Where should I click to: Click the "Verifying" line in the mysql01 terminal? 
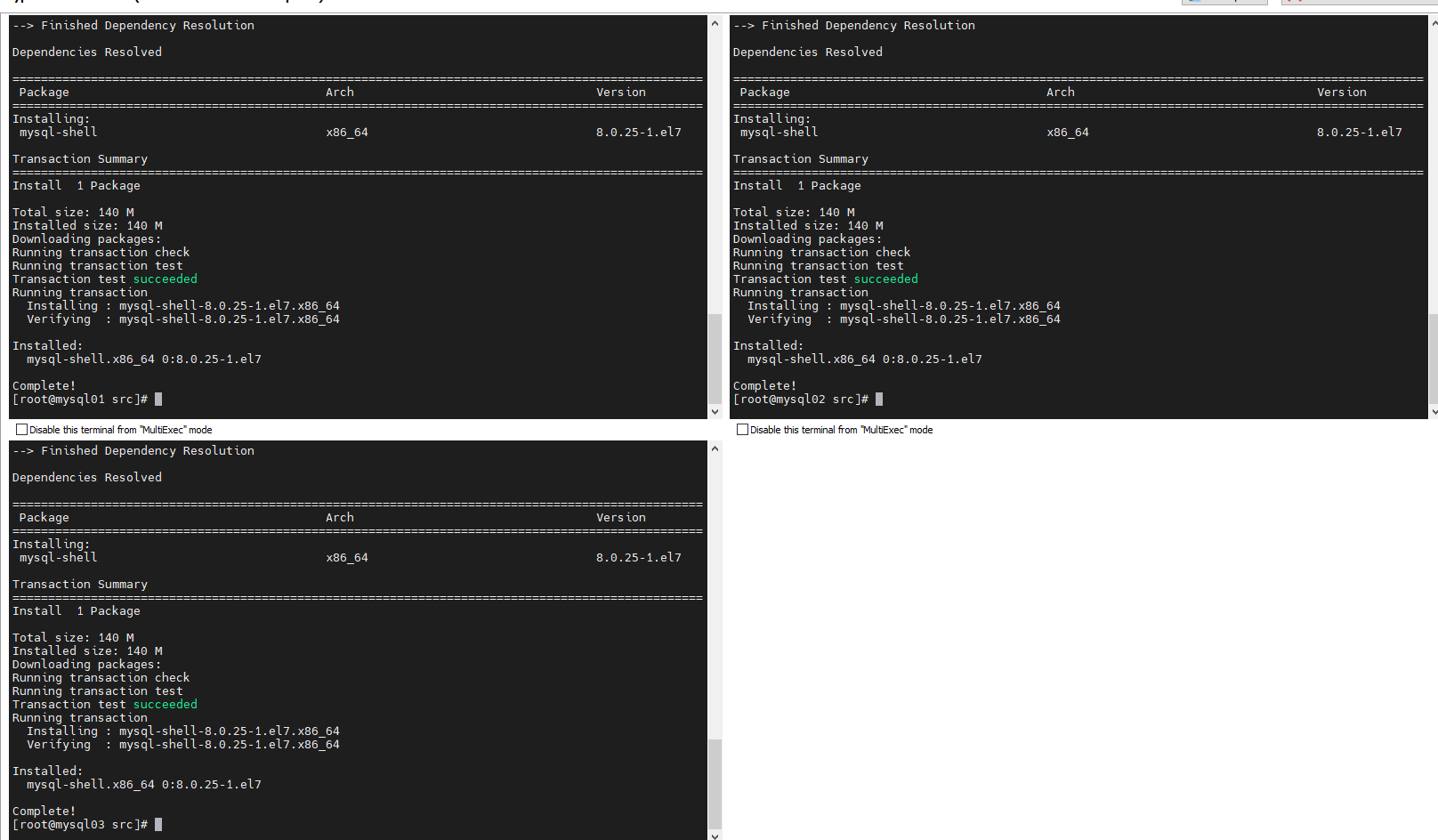click(x=183, y=319)
